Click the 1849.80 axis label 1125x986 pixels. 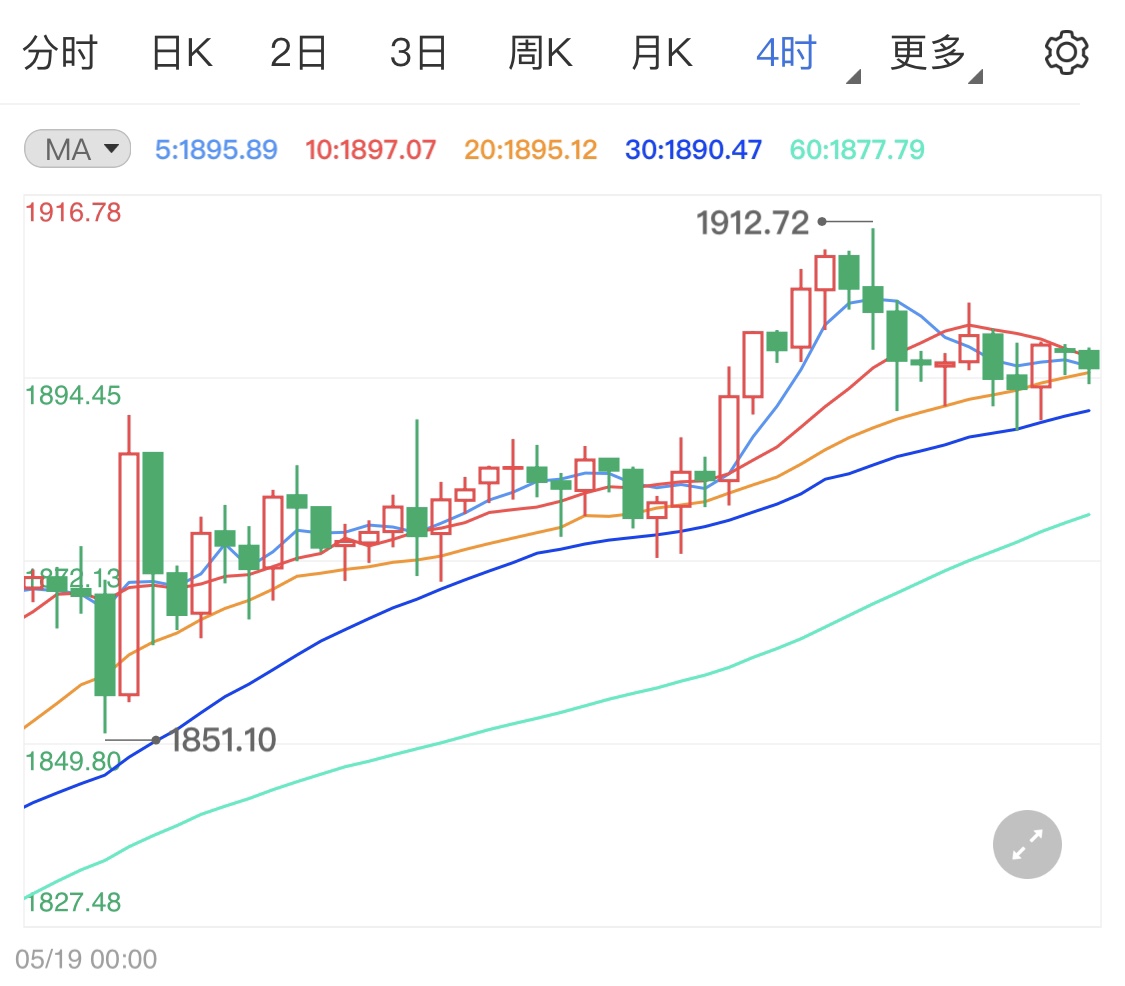point(73,761)
